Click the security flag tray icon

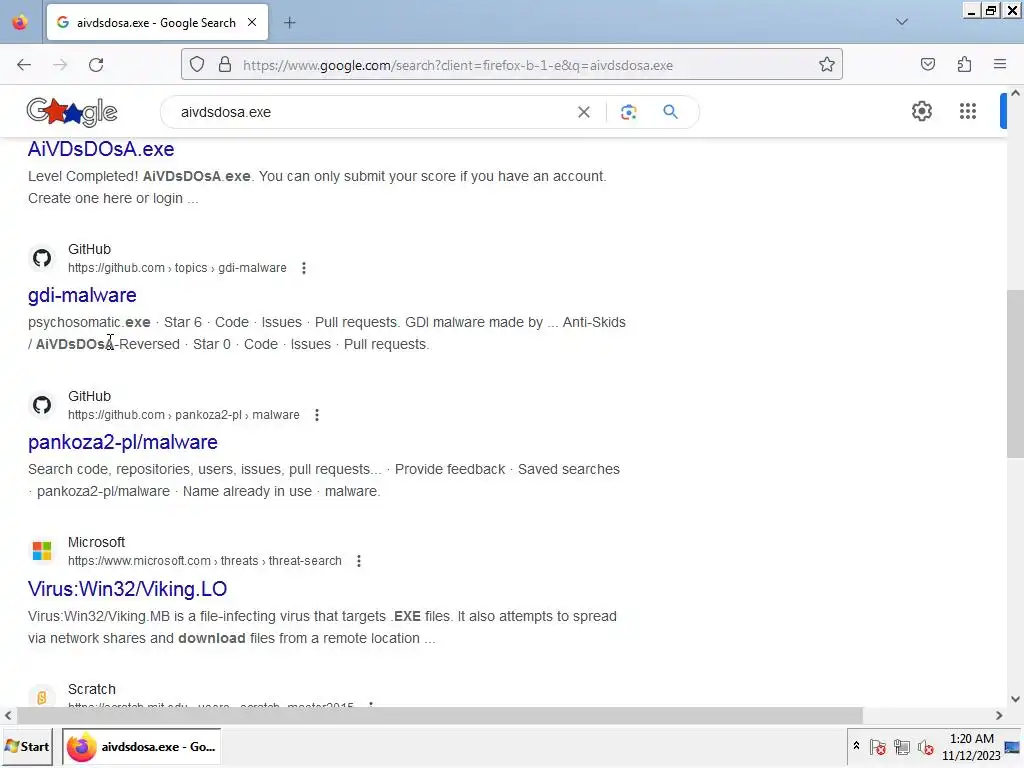pos(878,747)
